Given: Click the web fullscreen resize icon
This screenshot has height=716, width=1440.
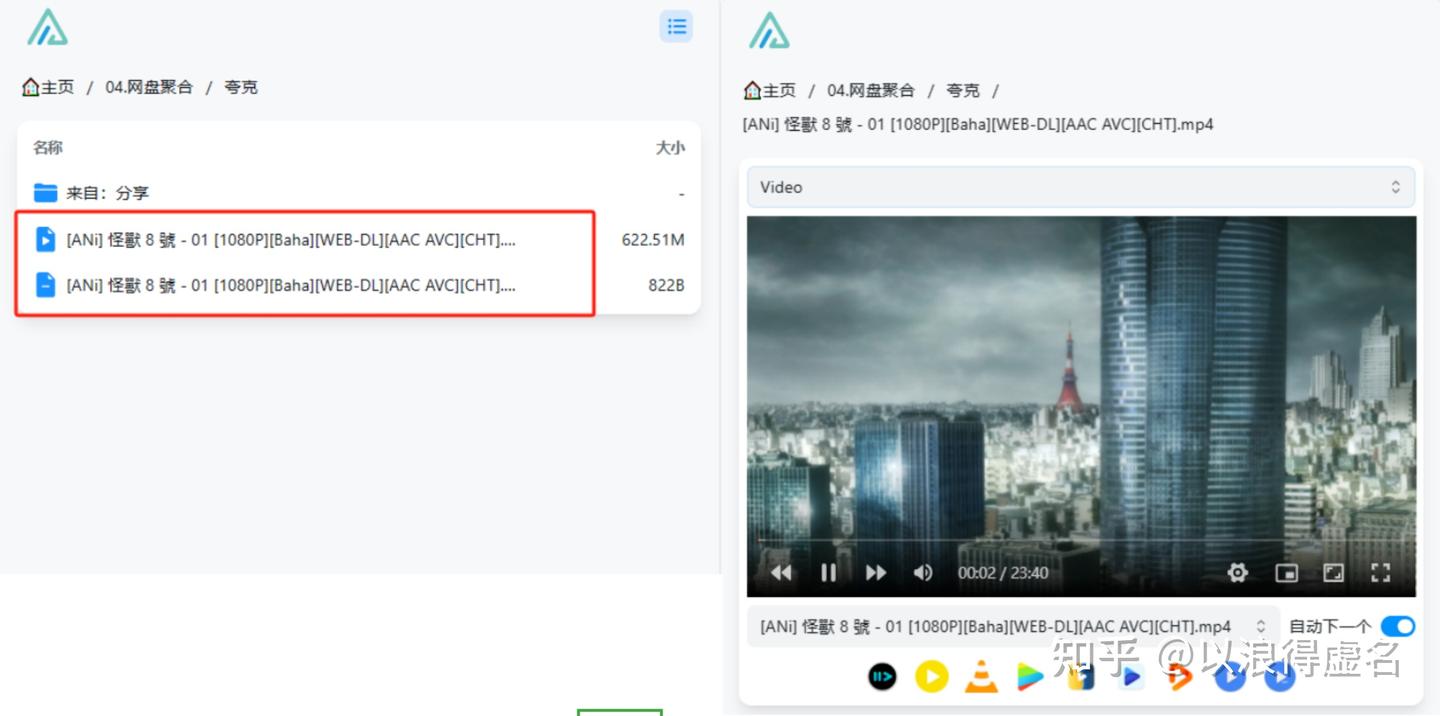Looking at the screenshot, I should [1334, 572].
